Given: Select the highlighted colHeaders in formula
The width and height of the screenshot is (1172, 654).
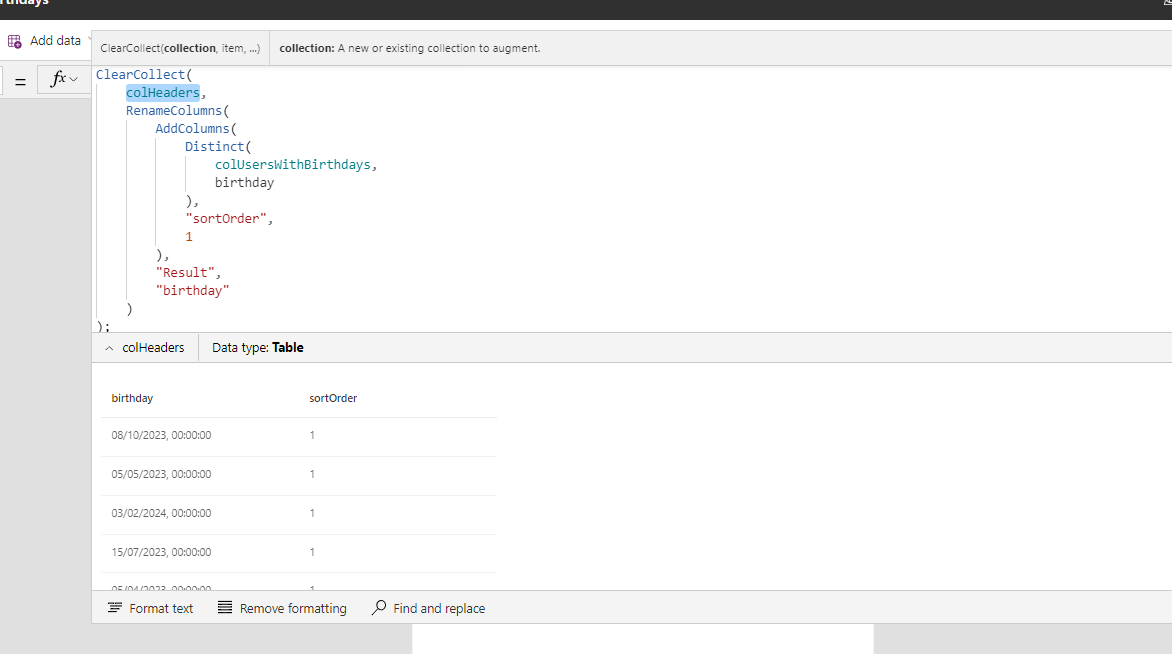Looking at the screenshot, I should (163, 93).
